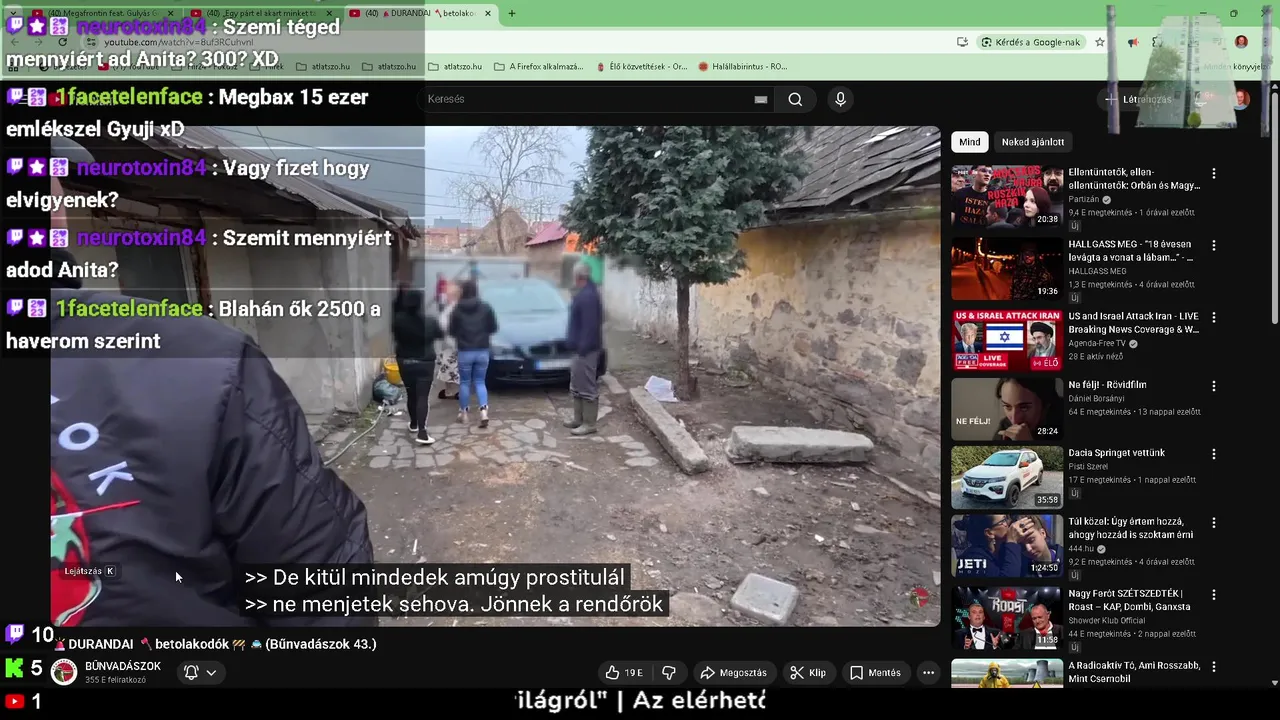
Task: Open Élő közvetítések bookmark
Action: (642, 66)
